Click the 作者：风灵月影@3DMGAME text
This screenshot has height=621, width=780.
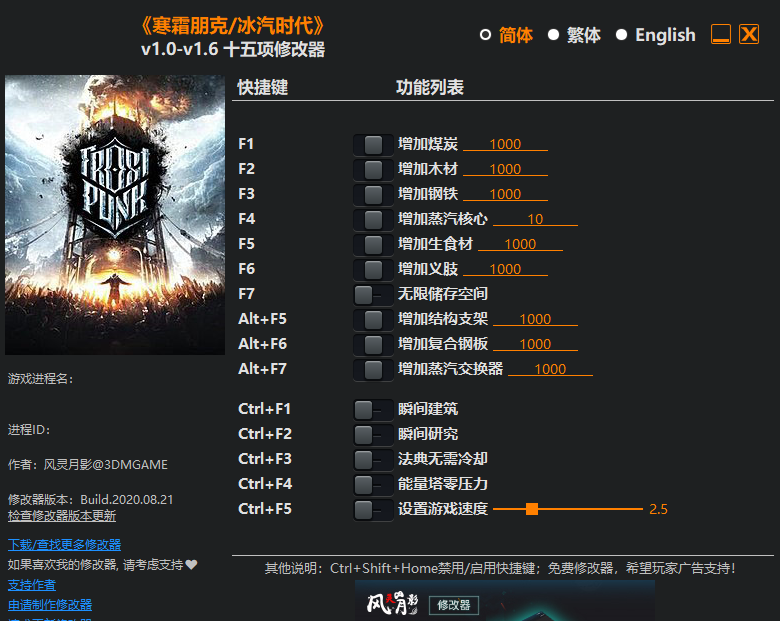point(88,465)
